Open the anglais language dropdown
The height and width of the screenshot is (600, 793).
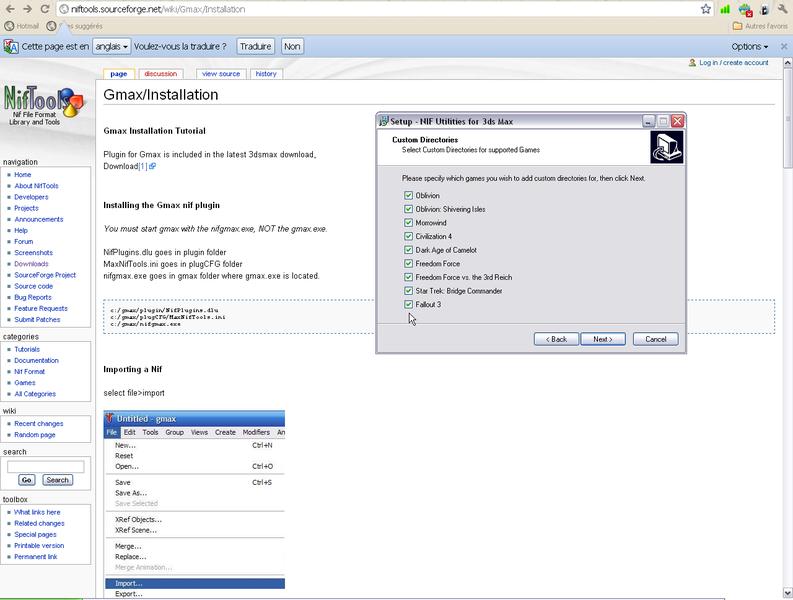(111, 47)
